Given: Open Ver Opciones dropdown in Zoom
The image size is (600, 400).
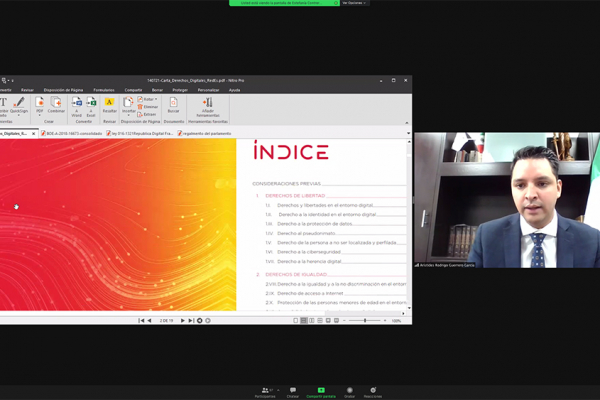Looking at the screenshot, I should point(354,3).
